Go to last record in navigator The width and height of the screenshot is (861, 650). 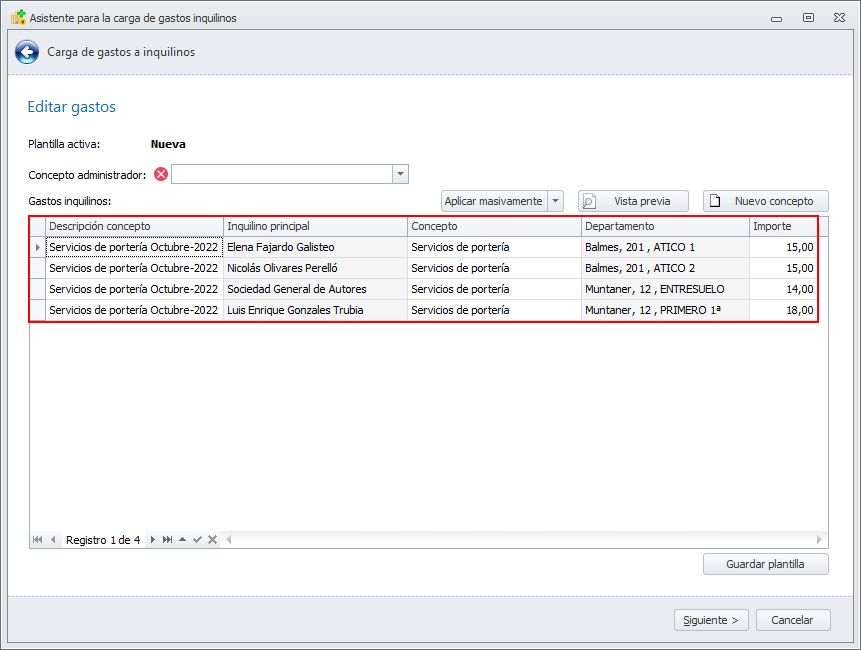[x=167, y=540]
